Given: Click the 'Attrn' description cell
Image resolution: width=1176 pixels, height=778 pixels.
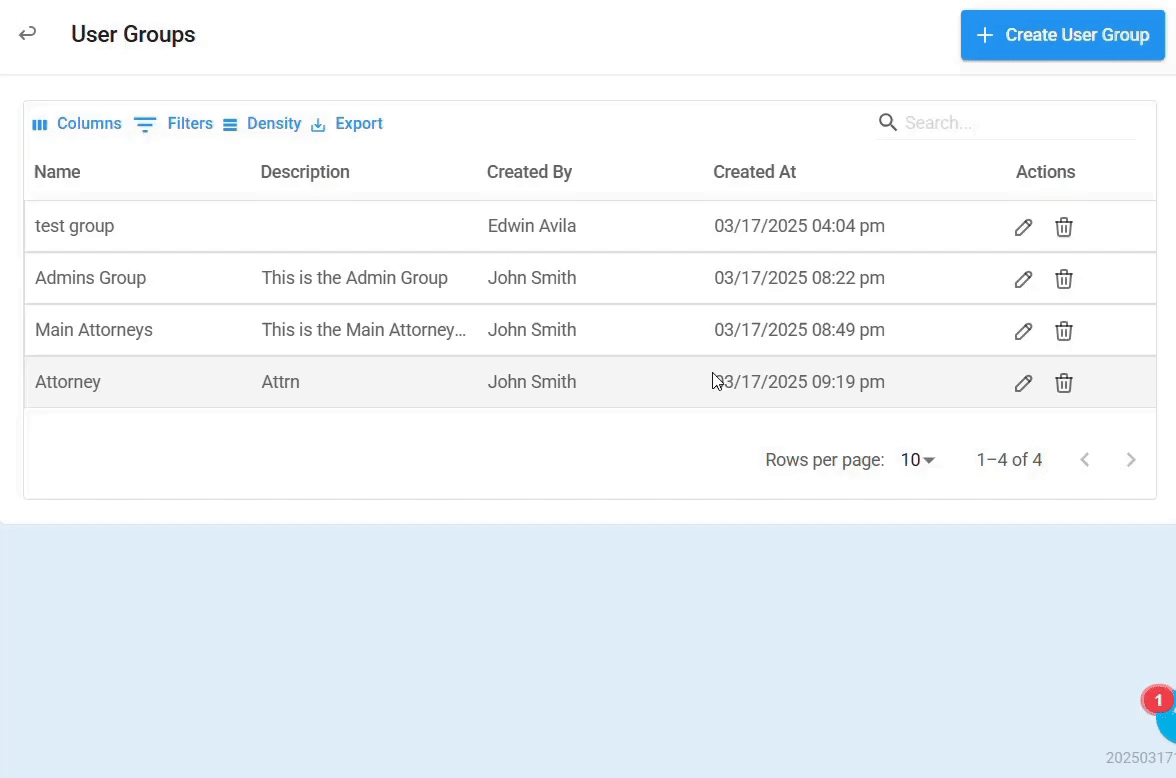Looking at the screenshot, I should 280,382.
